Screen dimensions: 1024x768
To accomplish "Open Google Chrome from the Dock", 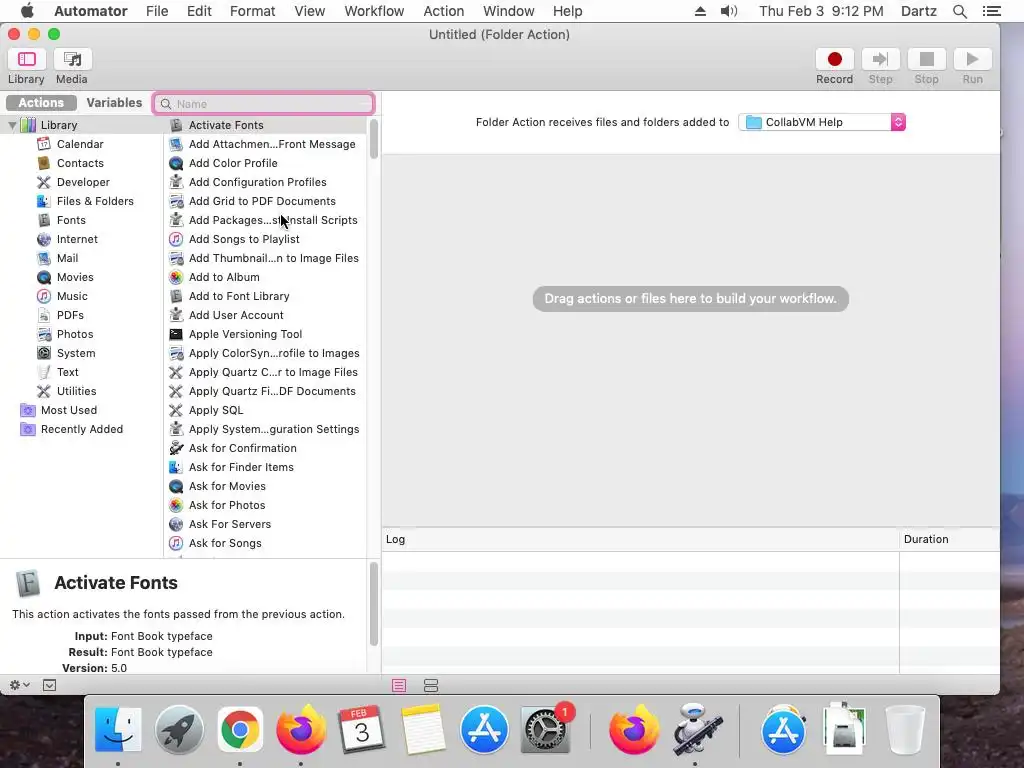I will pos(240,729).
